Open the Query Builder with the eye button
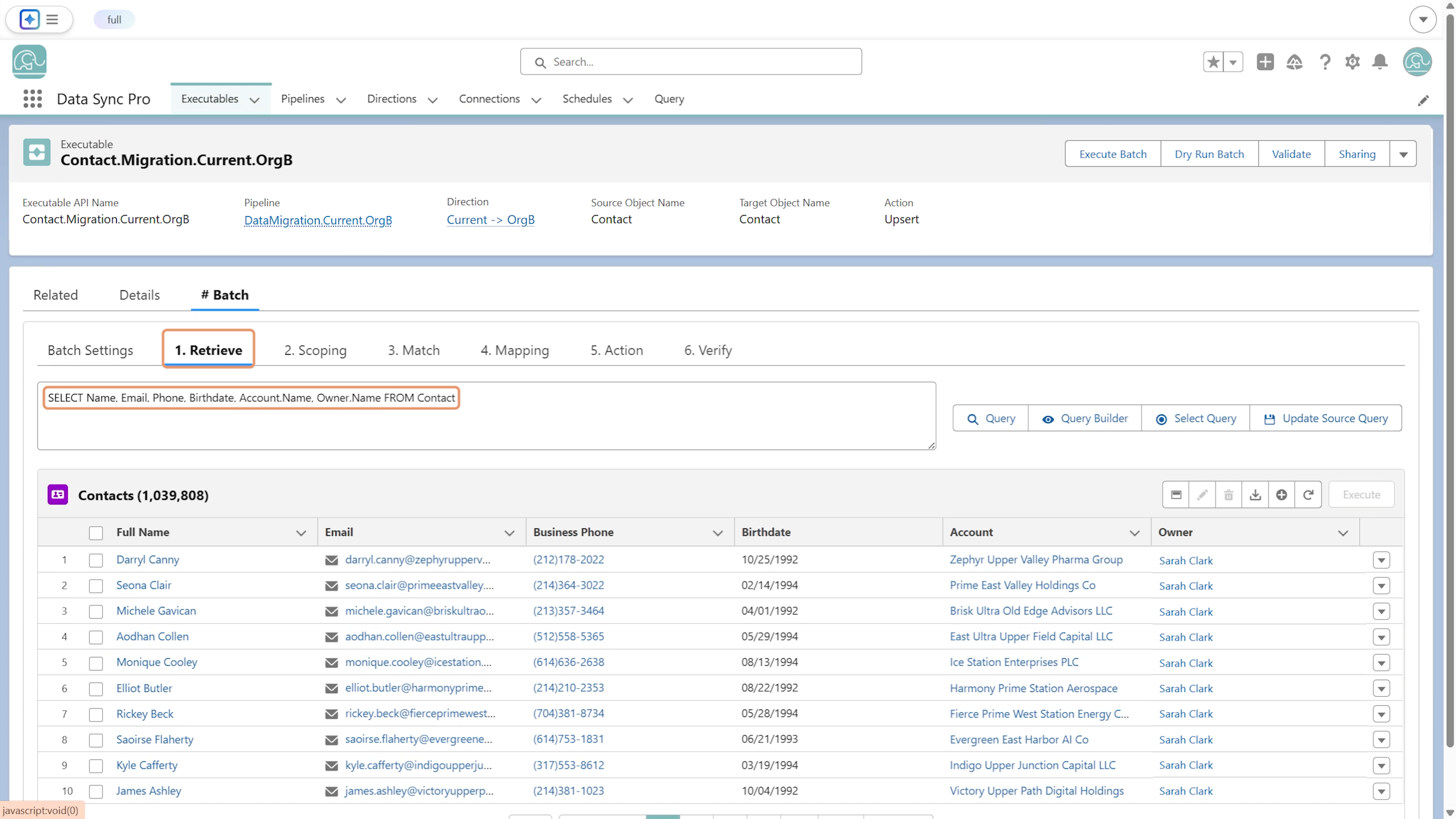 point(1085,418)
